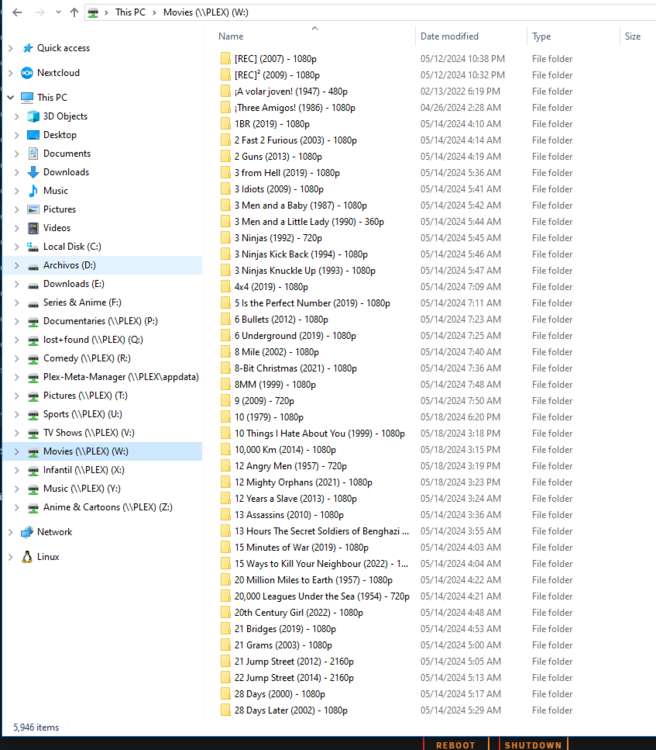Click the Local Disk (C:) drive icon

click(x=33, y=247)
